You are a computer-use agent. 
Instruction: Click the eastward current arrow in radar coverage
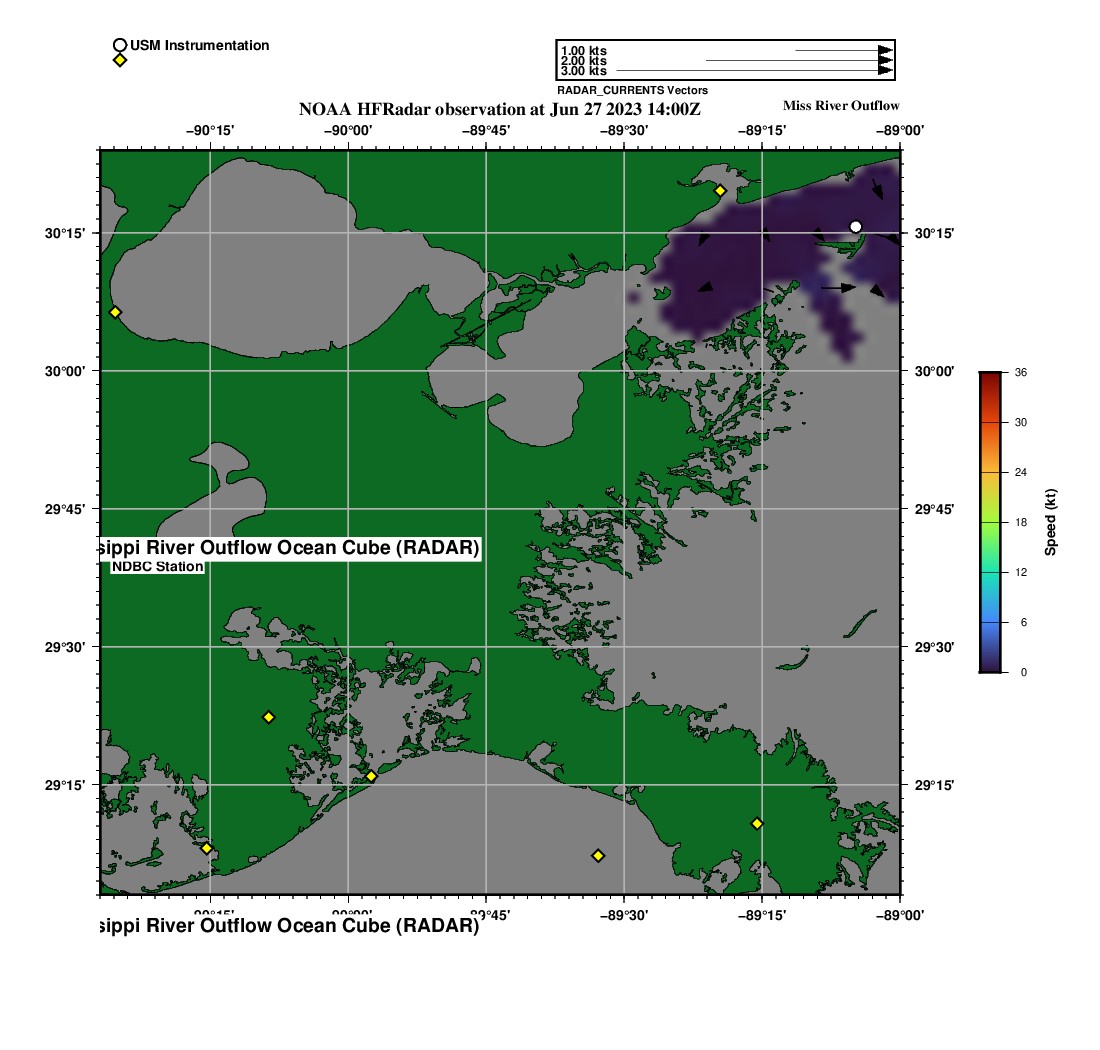point(838,288)
